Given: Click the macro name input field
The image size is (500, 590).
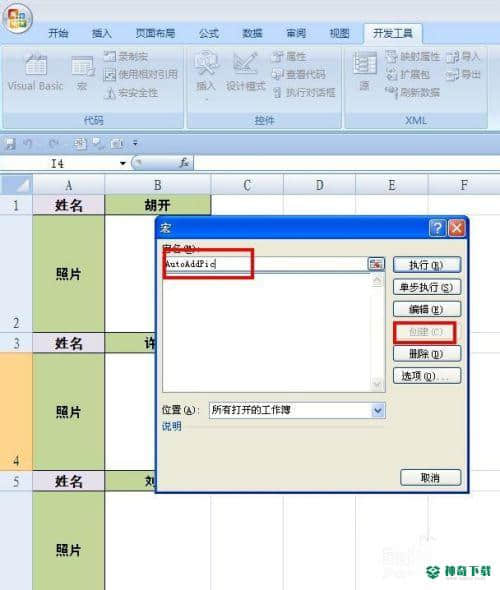Looking at the screenshot, I should [265, 264].
